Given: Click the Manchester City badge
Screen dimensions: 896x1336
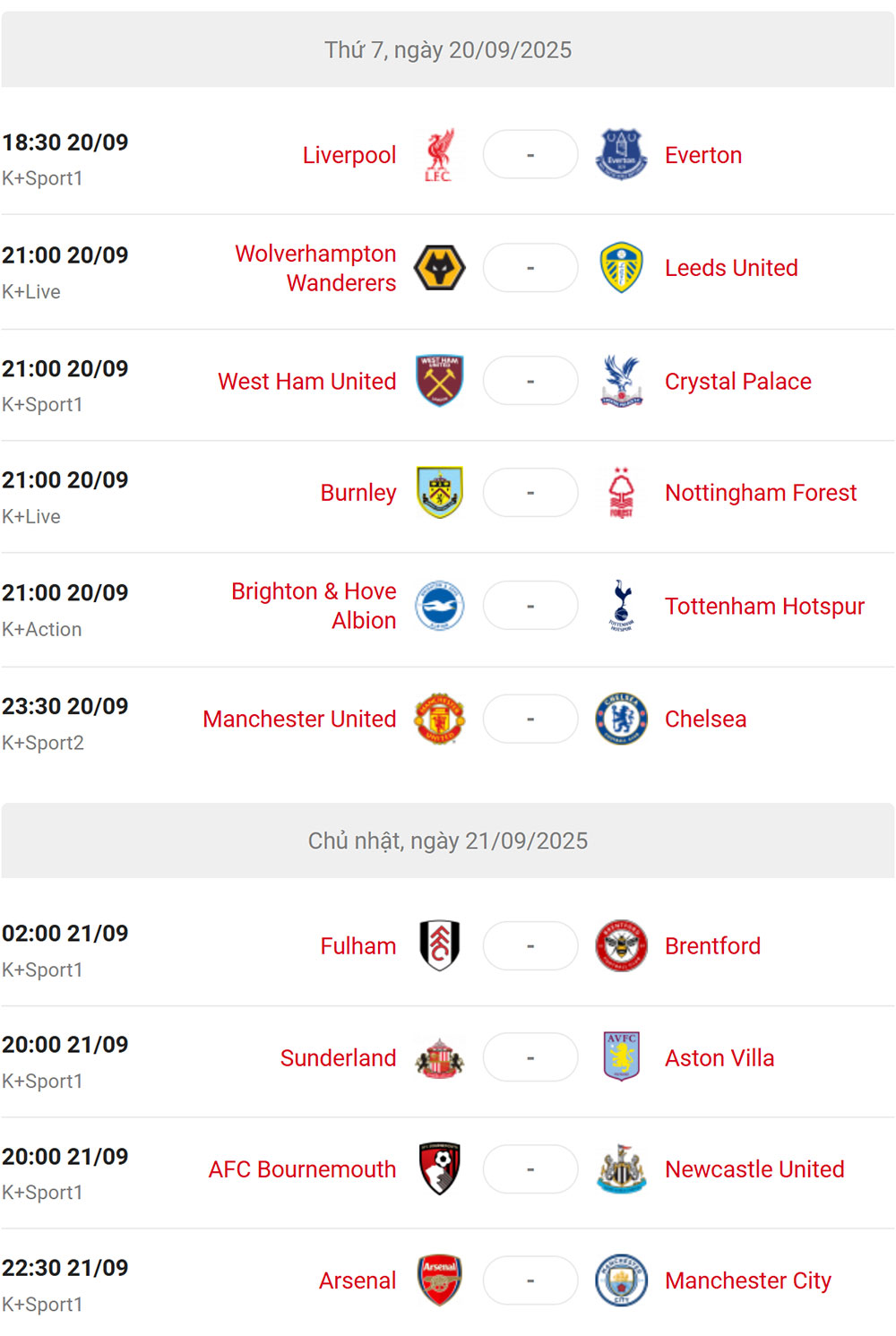Looking at the screenshot, I should [x=621, y=1280].
